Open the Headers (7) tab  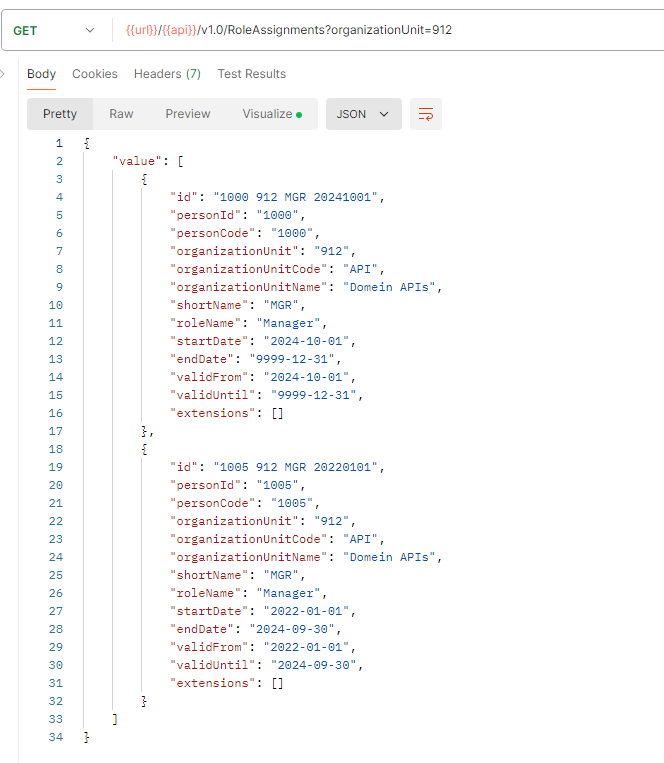point(167,74)
